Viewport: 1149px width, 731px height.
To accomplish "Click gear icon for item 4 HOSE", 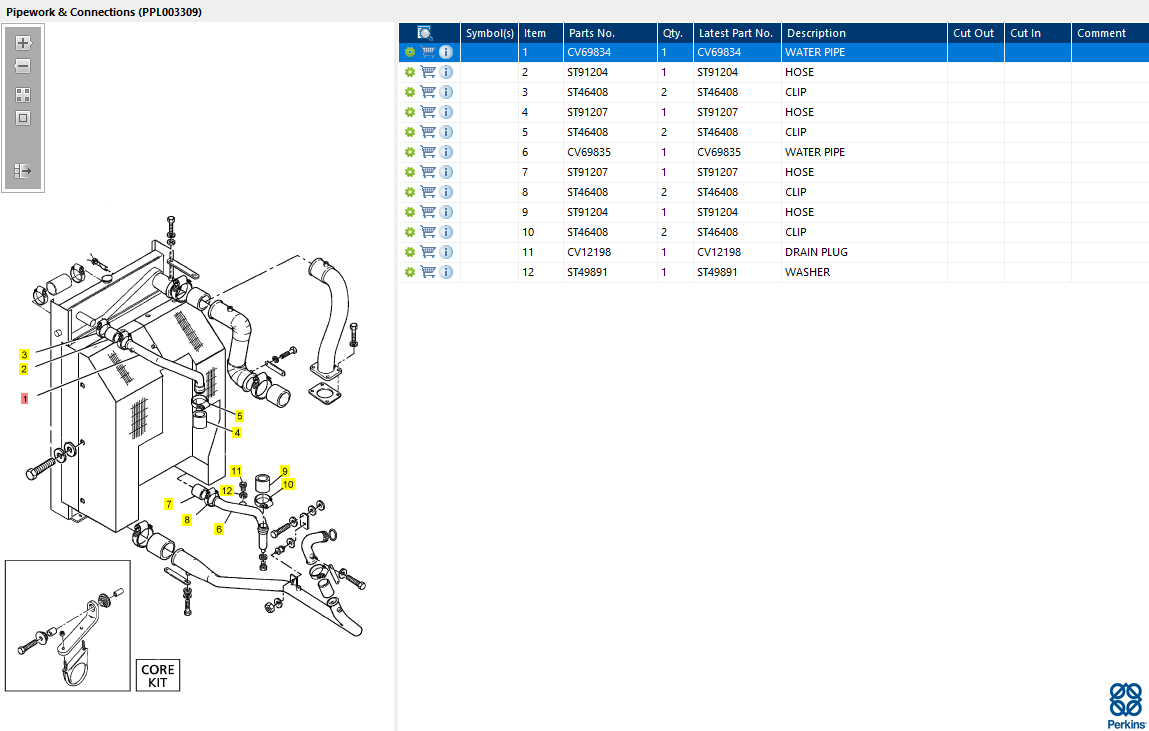I will pyautogui.click(x=410, y=112).
